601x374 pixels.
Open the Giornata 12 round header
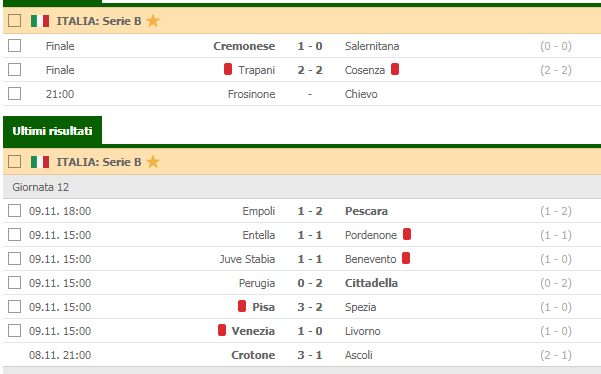[302, 187]
